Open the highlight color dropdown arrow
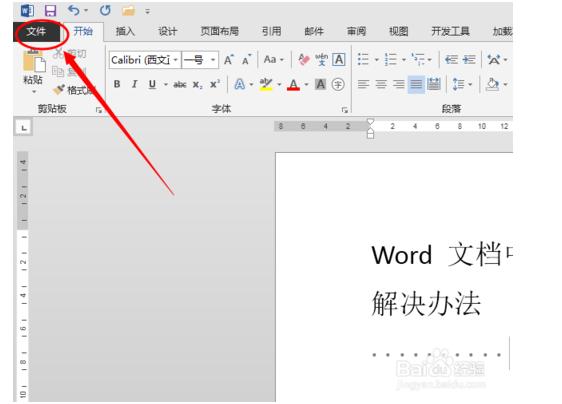562x404 pixels. [279, 85]
